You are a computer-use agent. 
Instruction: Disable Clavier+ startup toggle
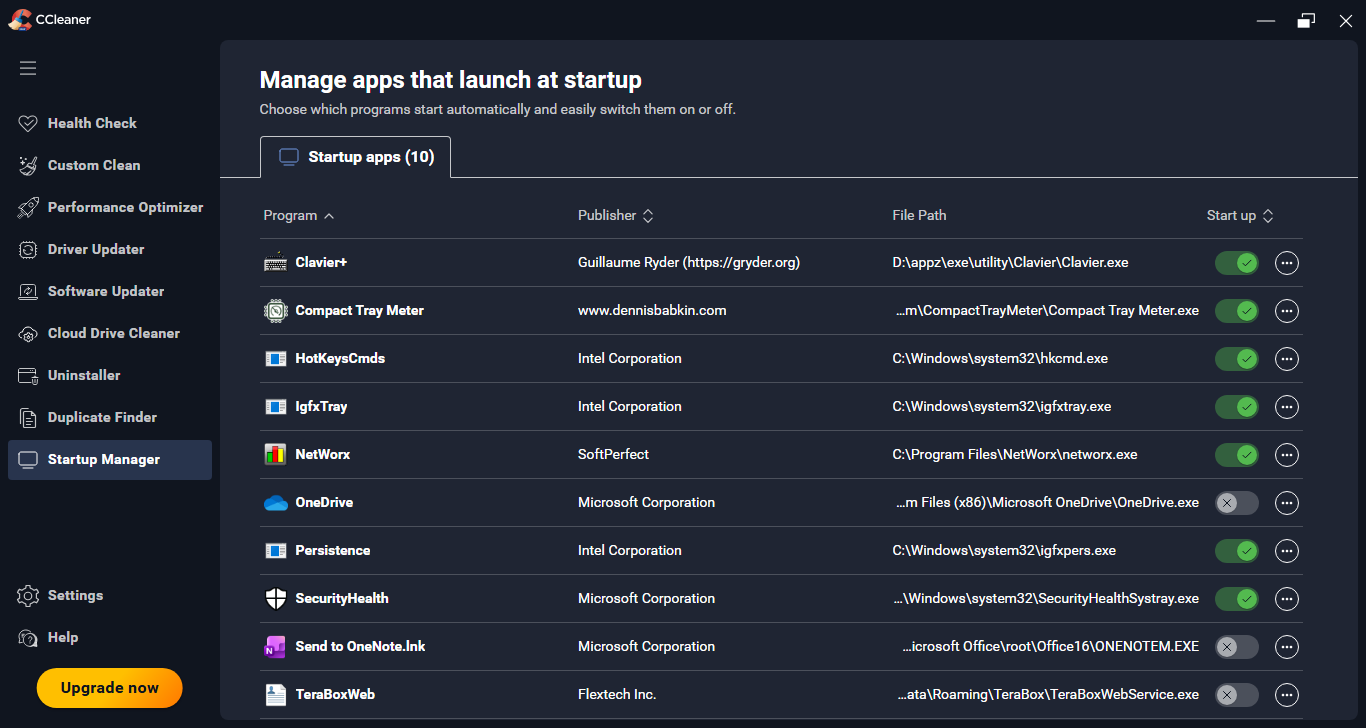(1236, 263)
